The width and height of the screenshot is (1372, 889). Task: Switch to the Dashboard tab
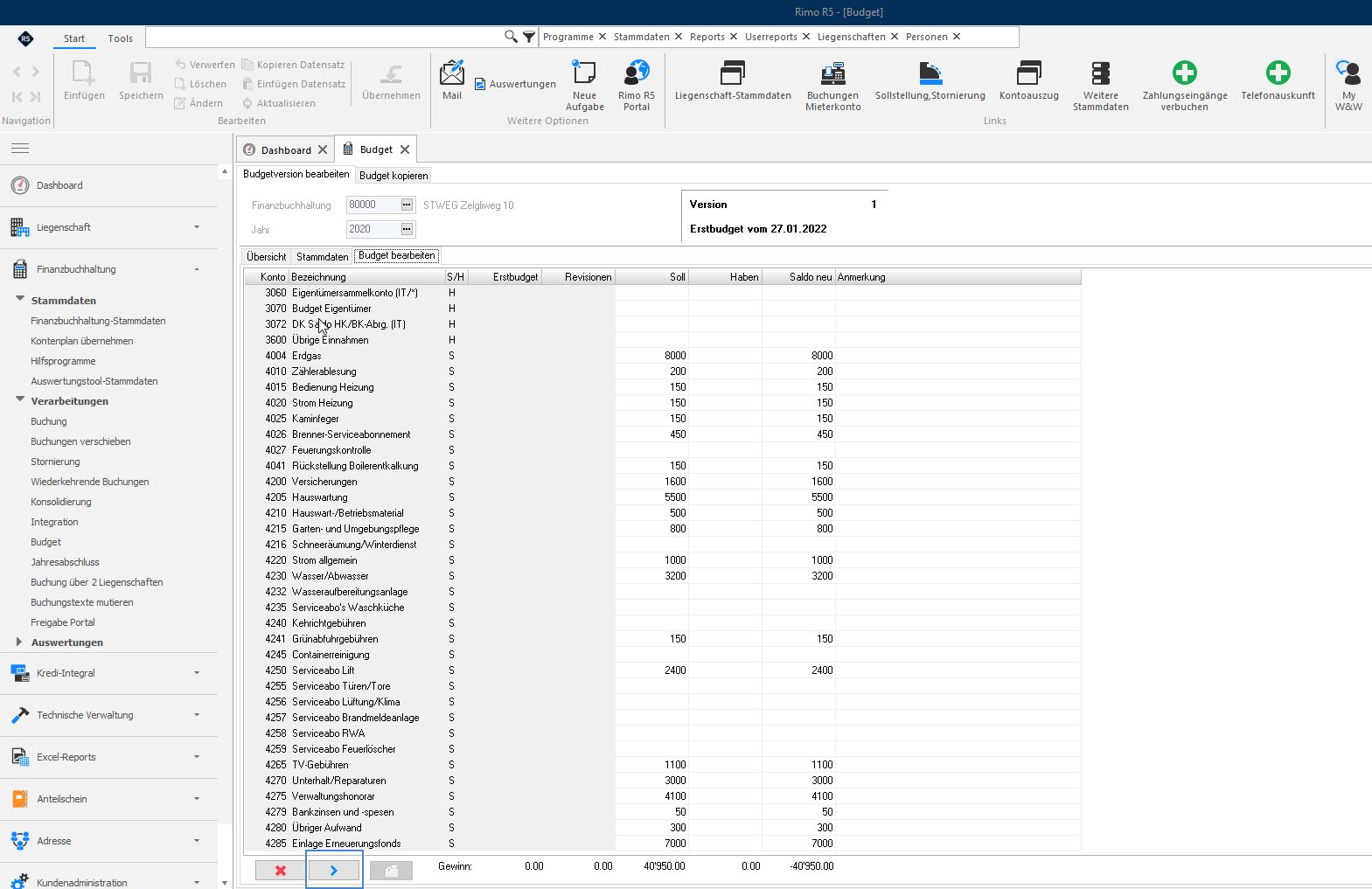(285, 149)
